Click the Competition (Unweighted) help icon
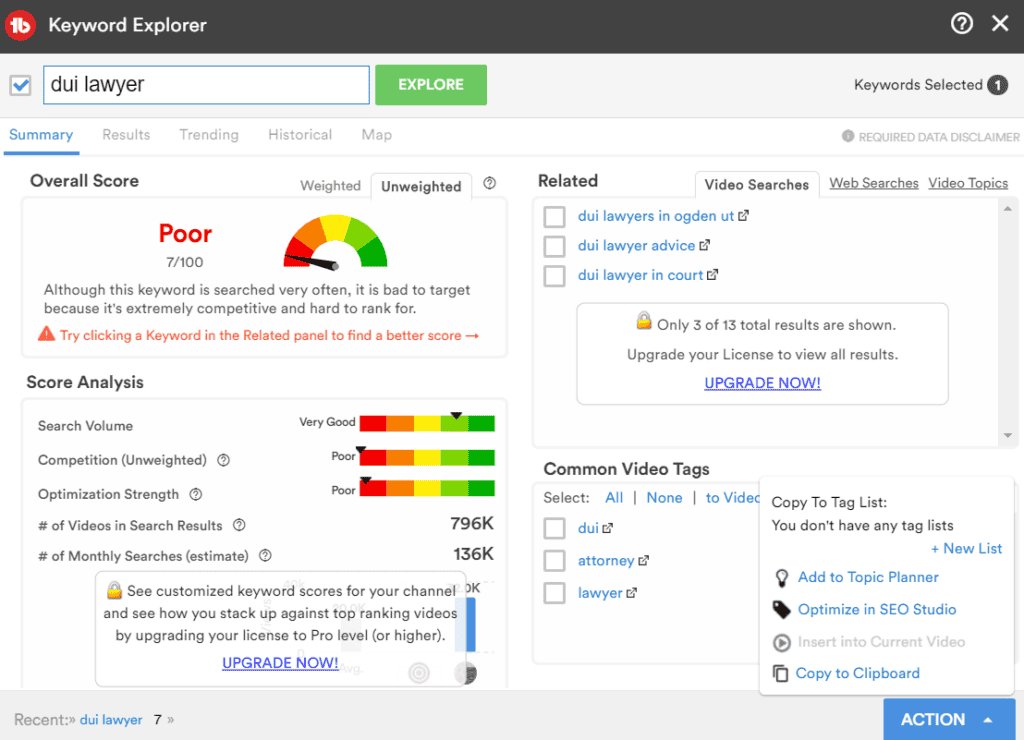This screenshot has width=1024, height=740. click(x=223, y=460)
